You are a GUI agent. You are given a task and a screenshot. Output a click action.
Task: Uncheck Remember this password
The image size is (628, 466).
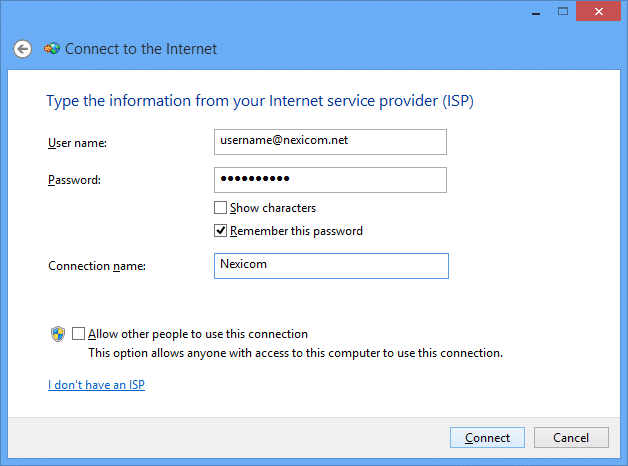click(x=220, y=231)
